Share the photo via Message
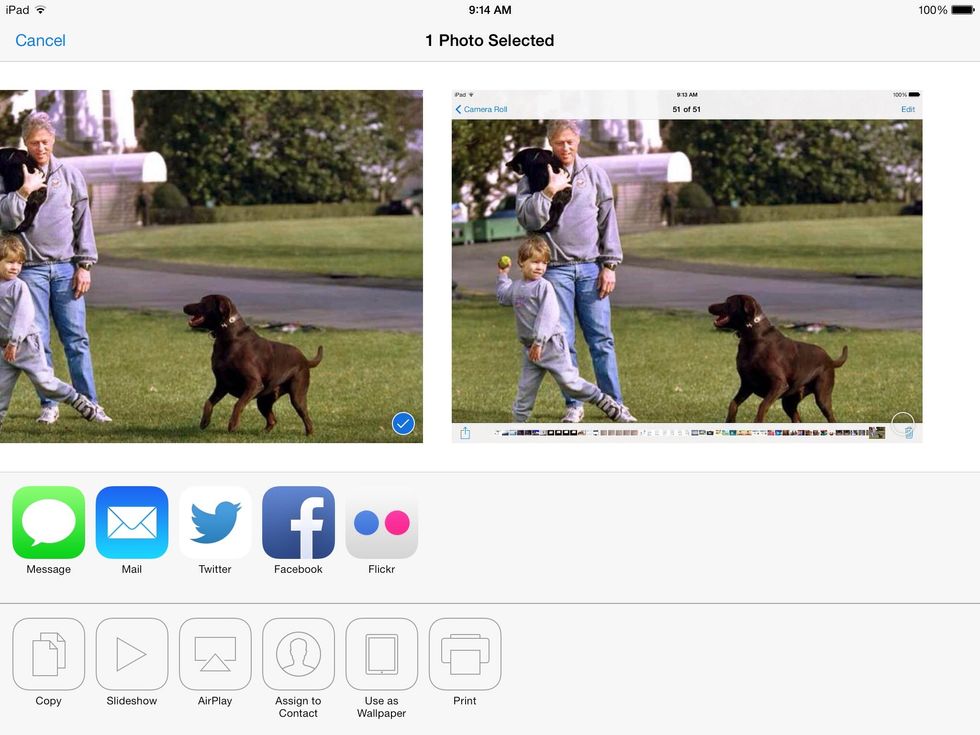The height and width of the screenshot is (735, 980). click(x=48, y=522)
